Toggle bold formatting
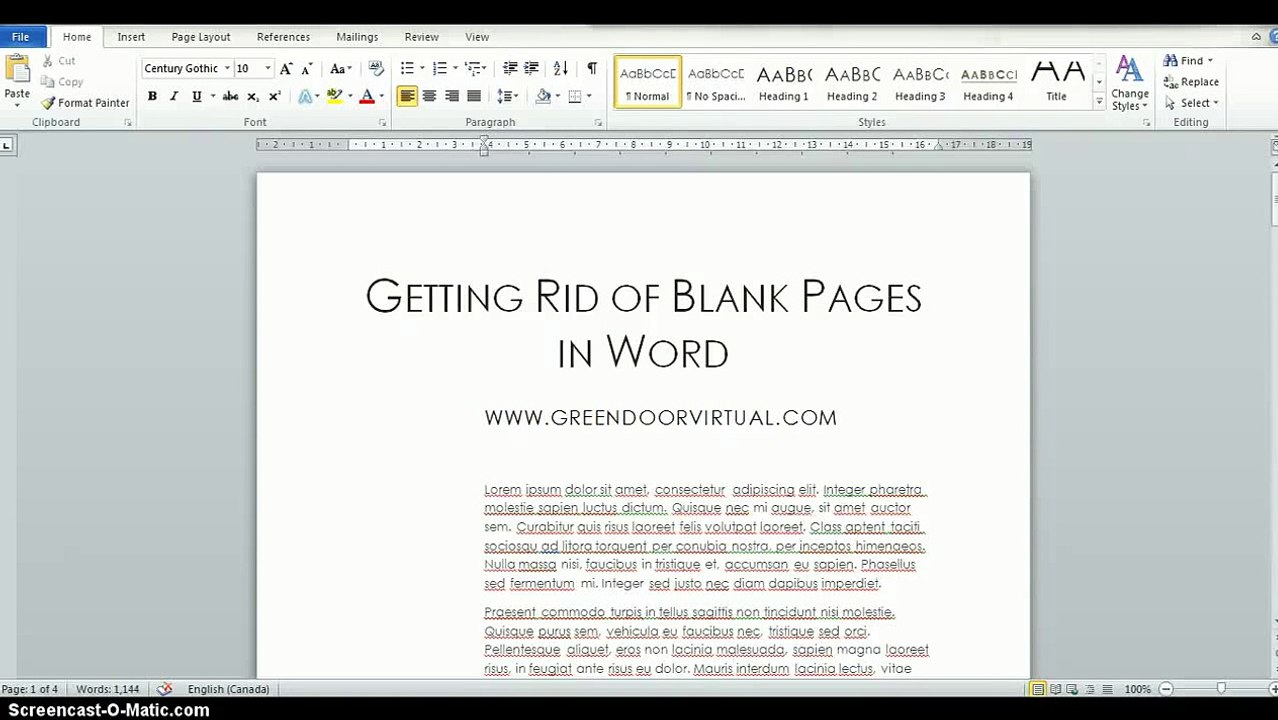Screen dimensions: 1278x720 coord(152,96)
